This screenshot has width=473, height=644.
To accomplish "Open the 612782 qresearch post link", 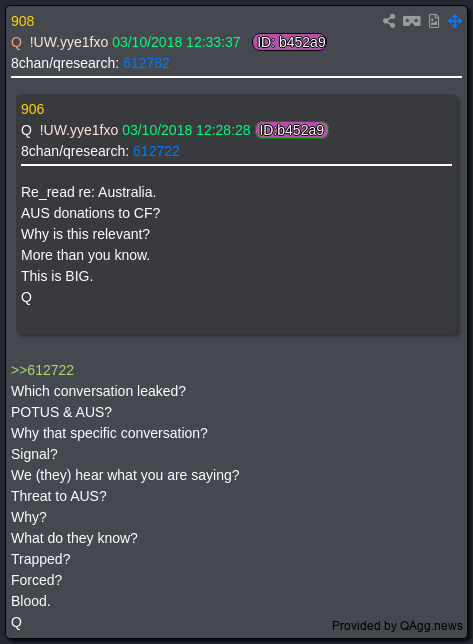I will click(x=146, y=63).
